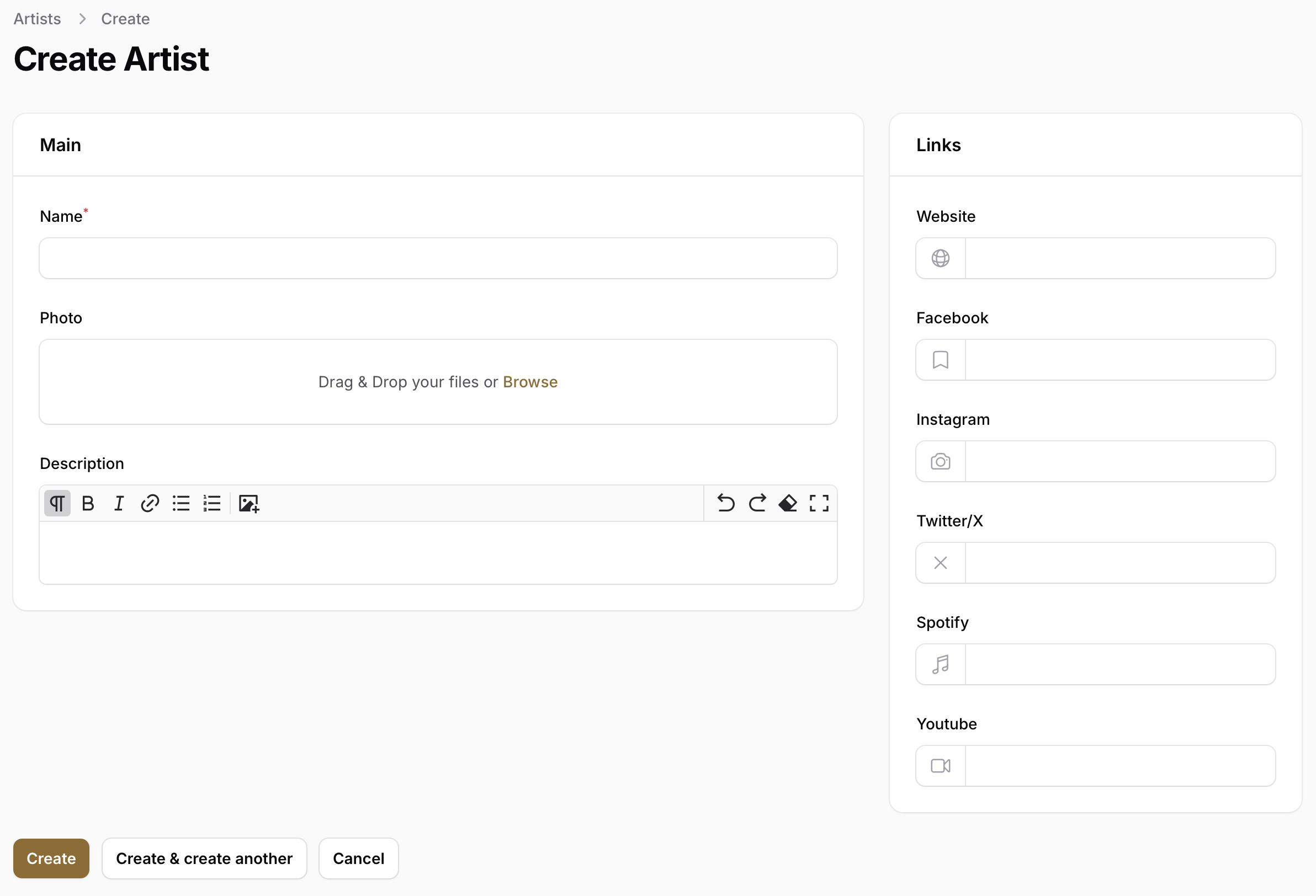Redo the last edit in Description
The width and height of the screenshot is (1316, 896).
[x=757, y=503]
